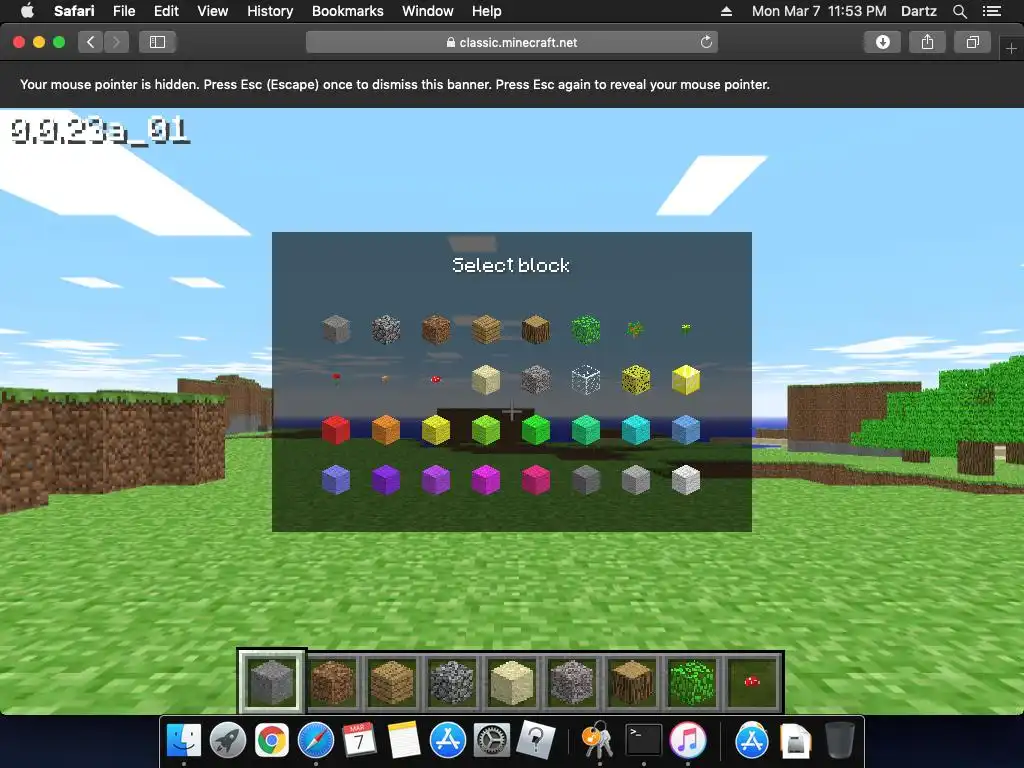Image resolution: width=1024 pixels, height=768 pixels.
Task: Choose the brown mushroom item
Action: click(385, 379)
